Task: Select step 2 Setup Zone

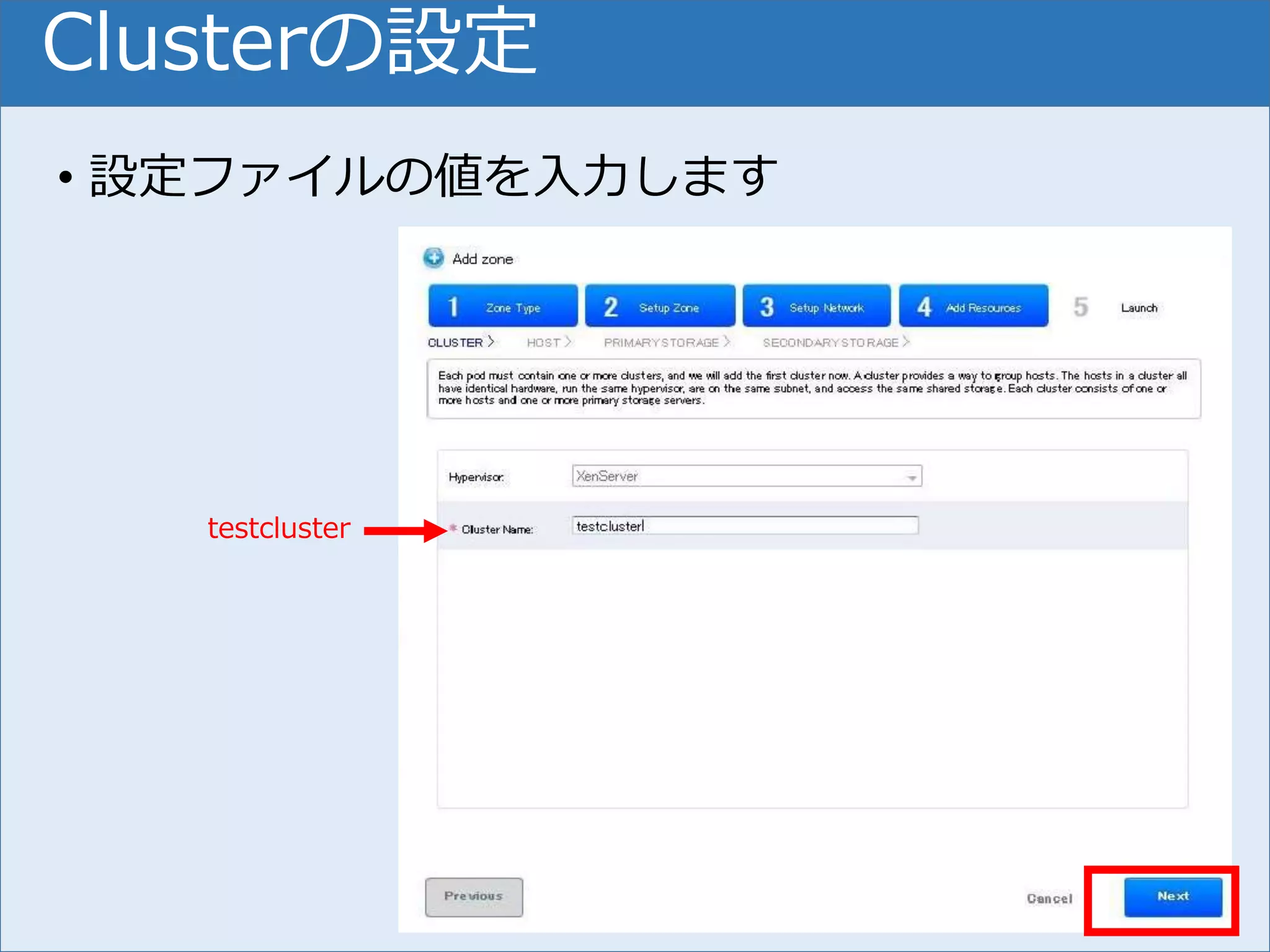Action: tap(660, 306)
